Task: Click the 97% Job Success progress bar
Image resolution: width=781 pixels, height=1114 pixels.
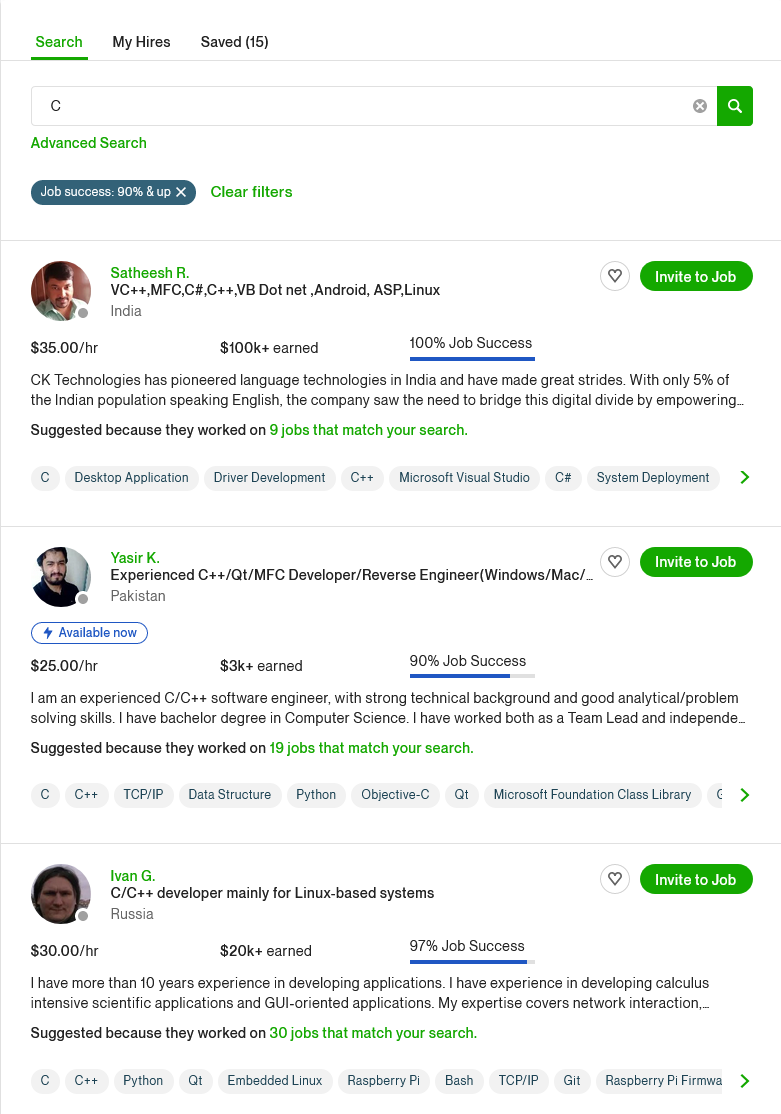Action: pyautogui.click(x=470, y=962)
